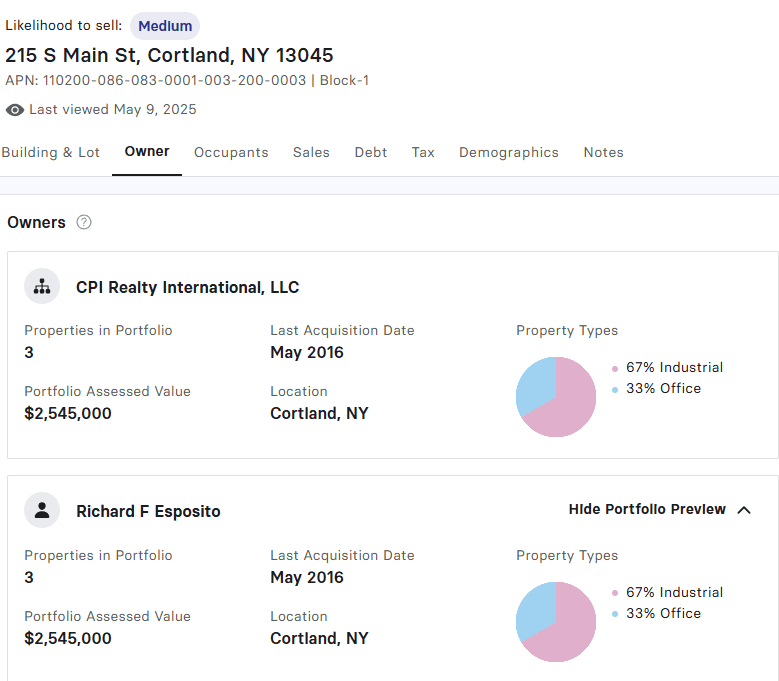Switch to the Occupants tab
779x681 pixels.
pyautogui.click(x=231, y=153)
